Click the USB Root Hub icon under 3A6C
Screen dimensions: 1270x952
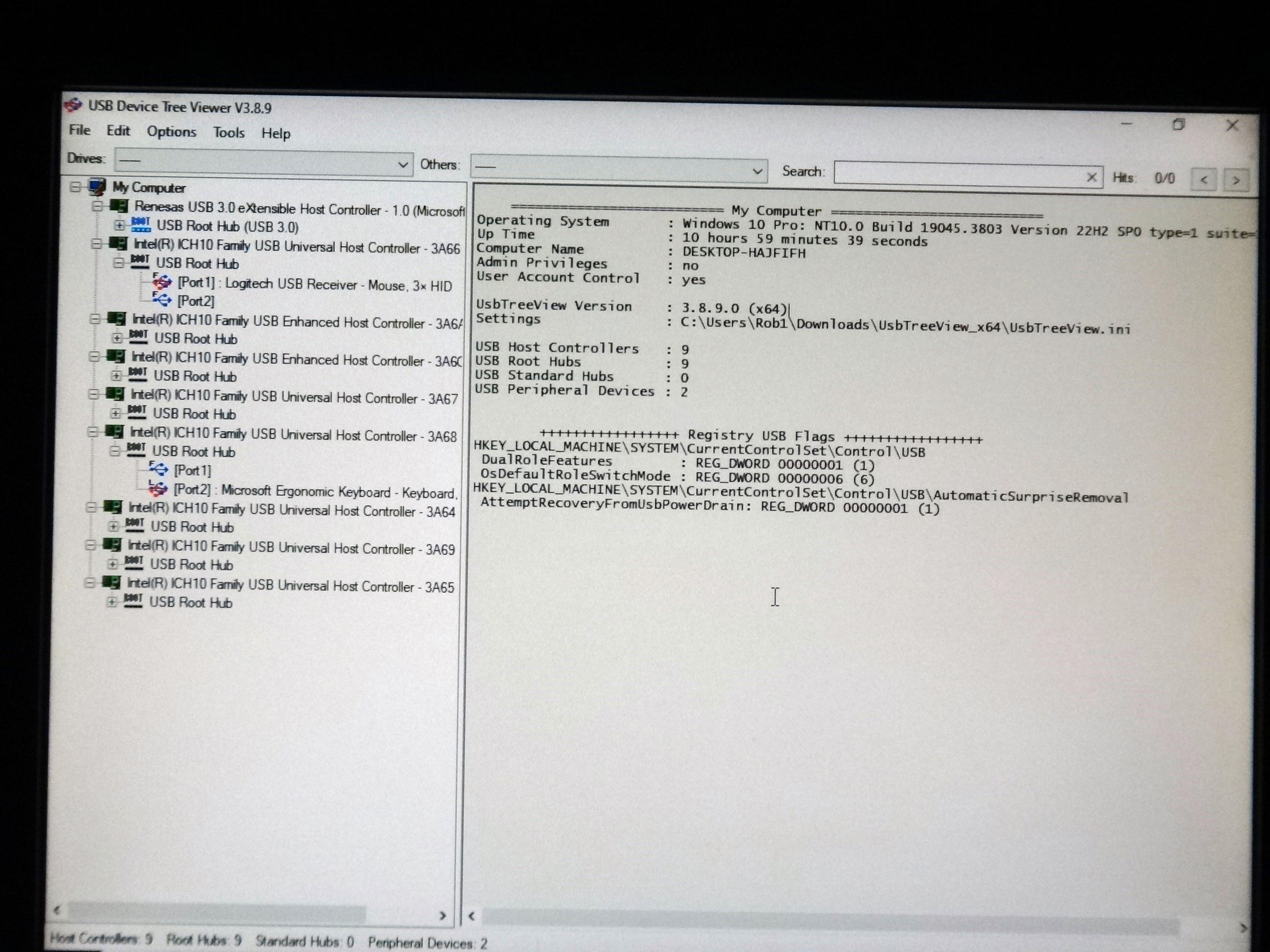click(138, 375)
